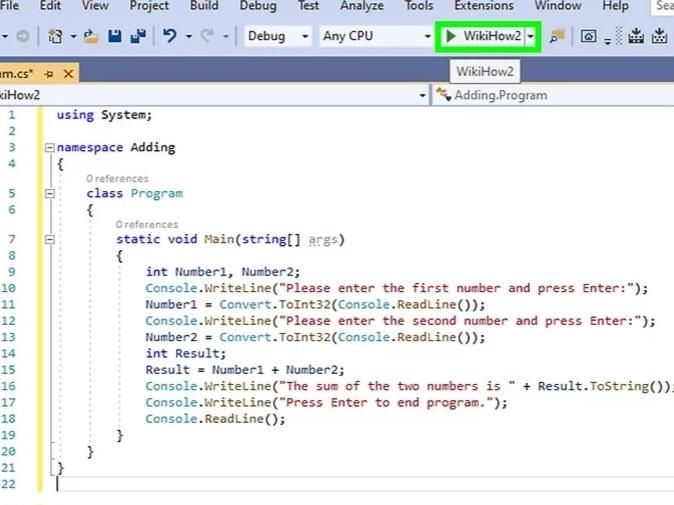This screenshot has height=505, width=674.
Task: Click the New Project toolbar icon
Action: (x=55, y=36)
